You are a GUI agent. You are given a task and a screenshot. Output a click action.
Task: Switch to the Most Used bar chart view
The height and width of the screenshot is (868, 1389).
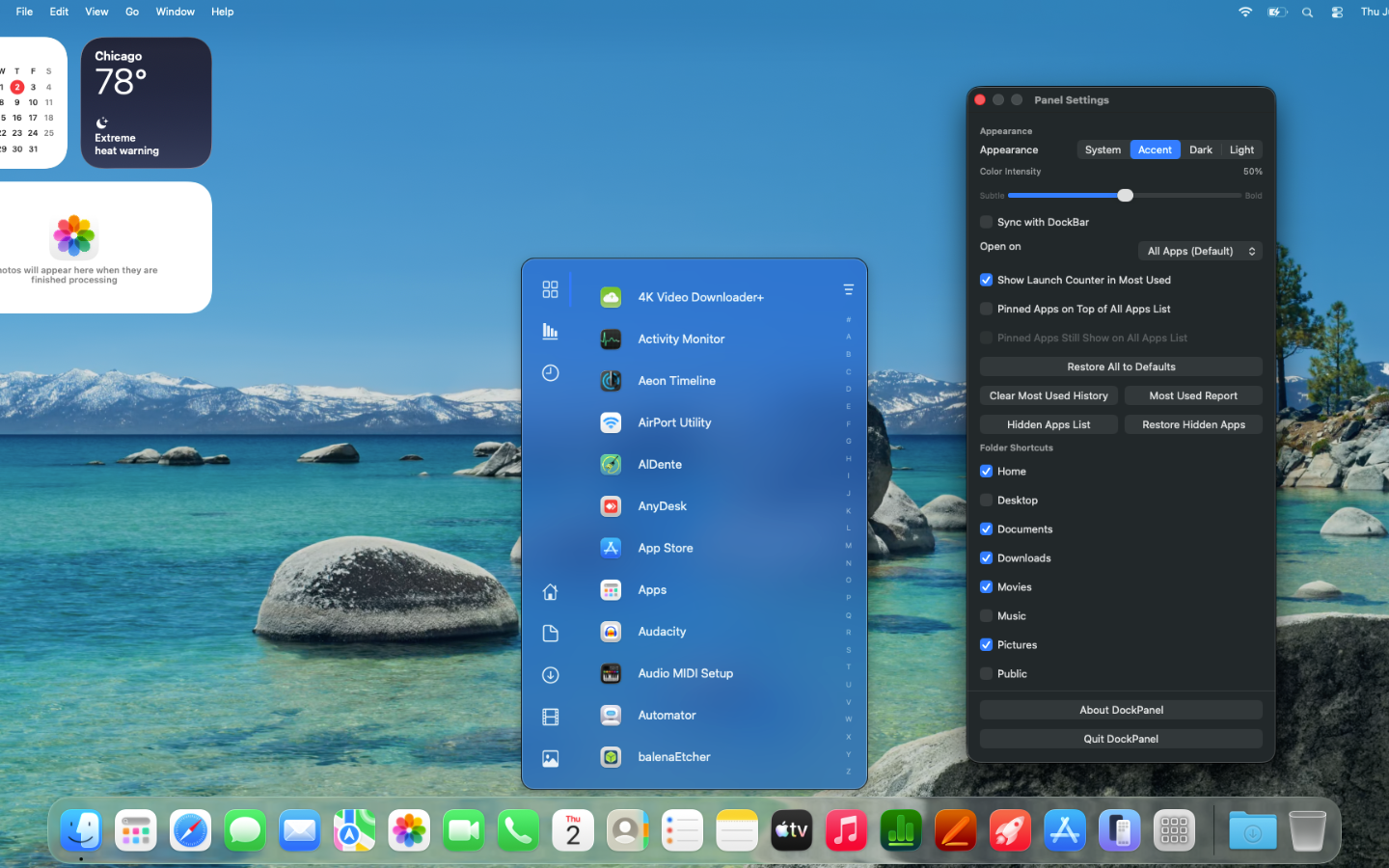click(550, 331)
